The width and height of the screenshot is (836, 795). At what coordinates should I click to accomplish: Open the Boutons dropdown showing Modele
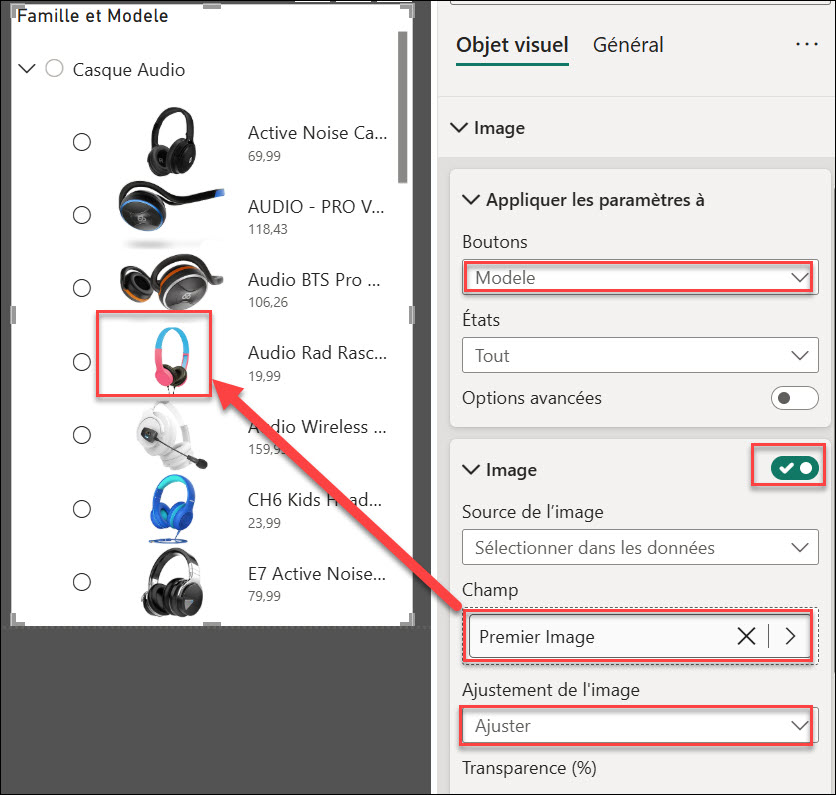[639, 278]
